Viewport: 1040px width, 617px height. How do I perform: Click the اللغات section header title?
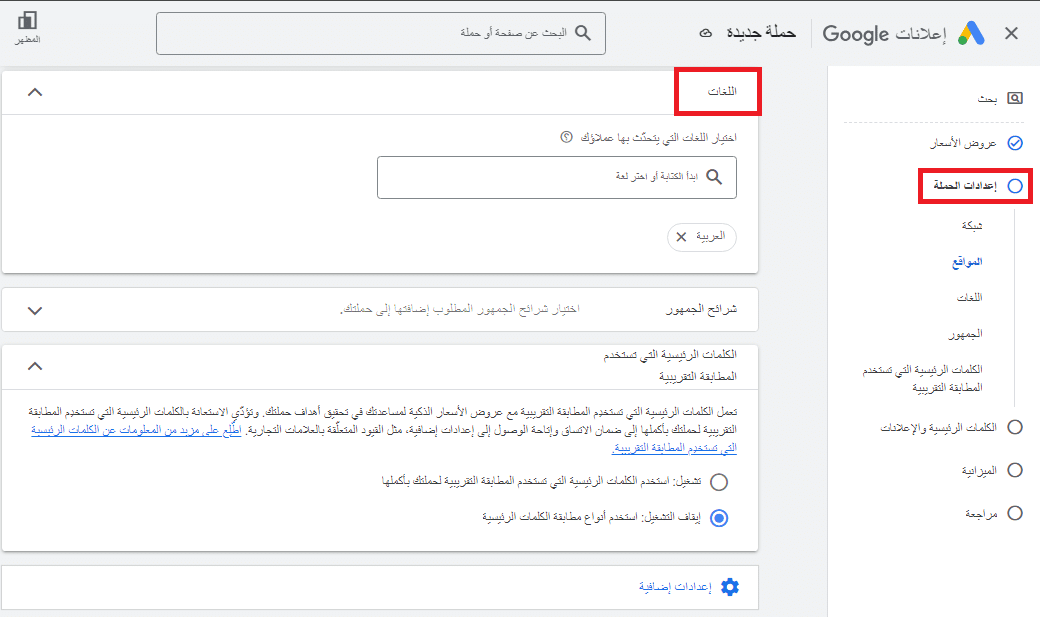(722, 91)
